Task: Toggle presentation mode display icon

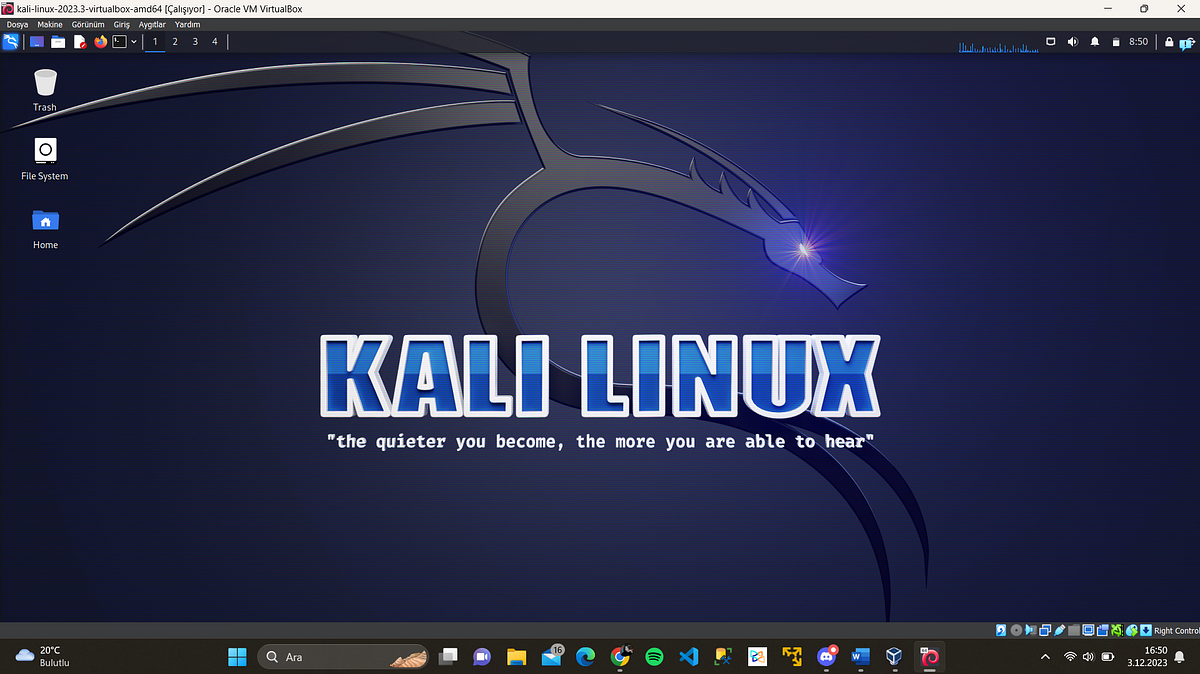Action: 1049,42
